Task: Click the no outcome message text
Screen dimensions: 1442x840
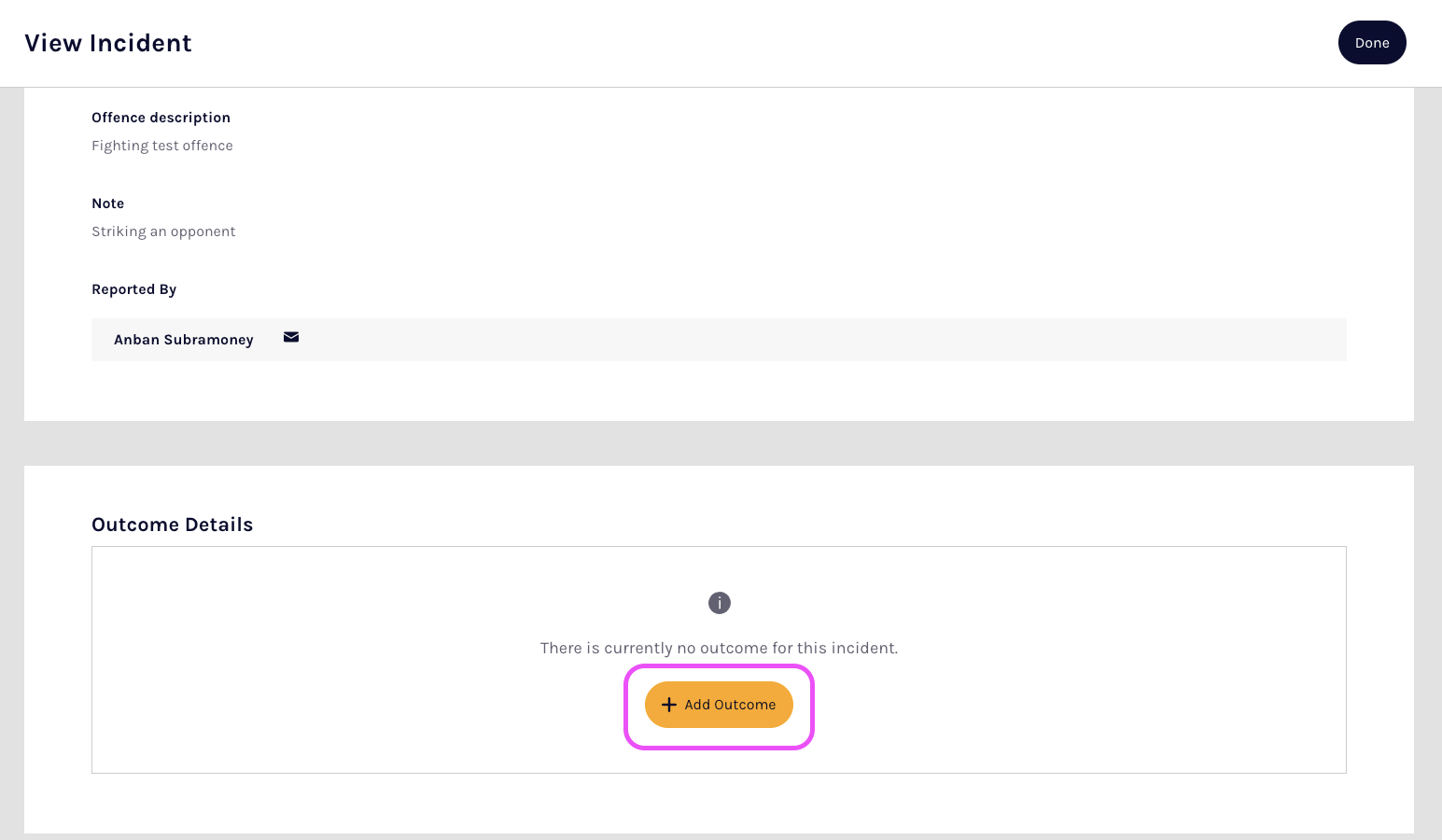Action: 719,648
